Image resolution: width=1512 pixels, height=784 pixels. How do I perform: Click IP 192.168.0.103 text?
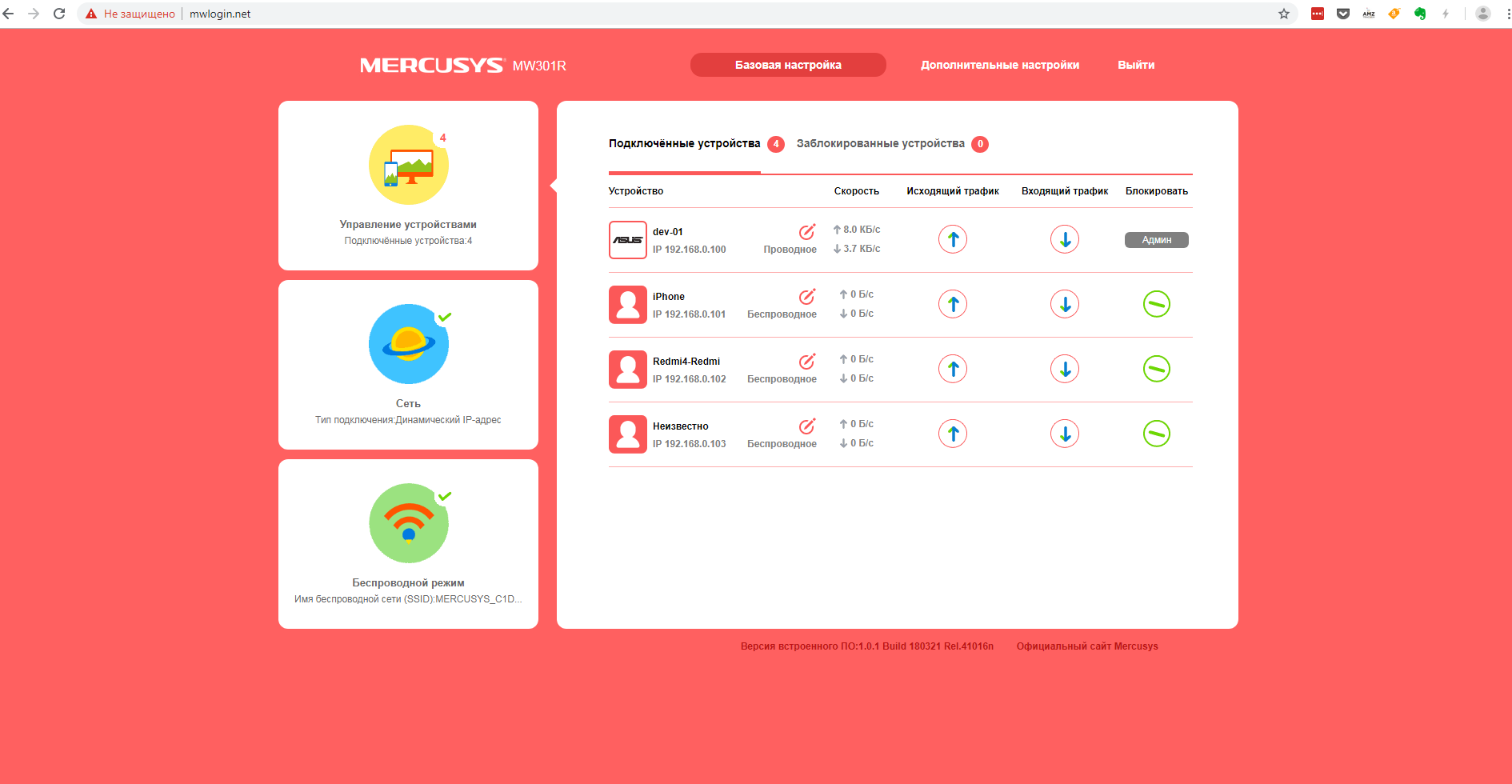pyautogui.click(x=690, y=444)
